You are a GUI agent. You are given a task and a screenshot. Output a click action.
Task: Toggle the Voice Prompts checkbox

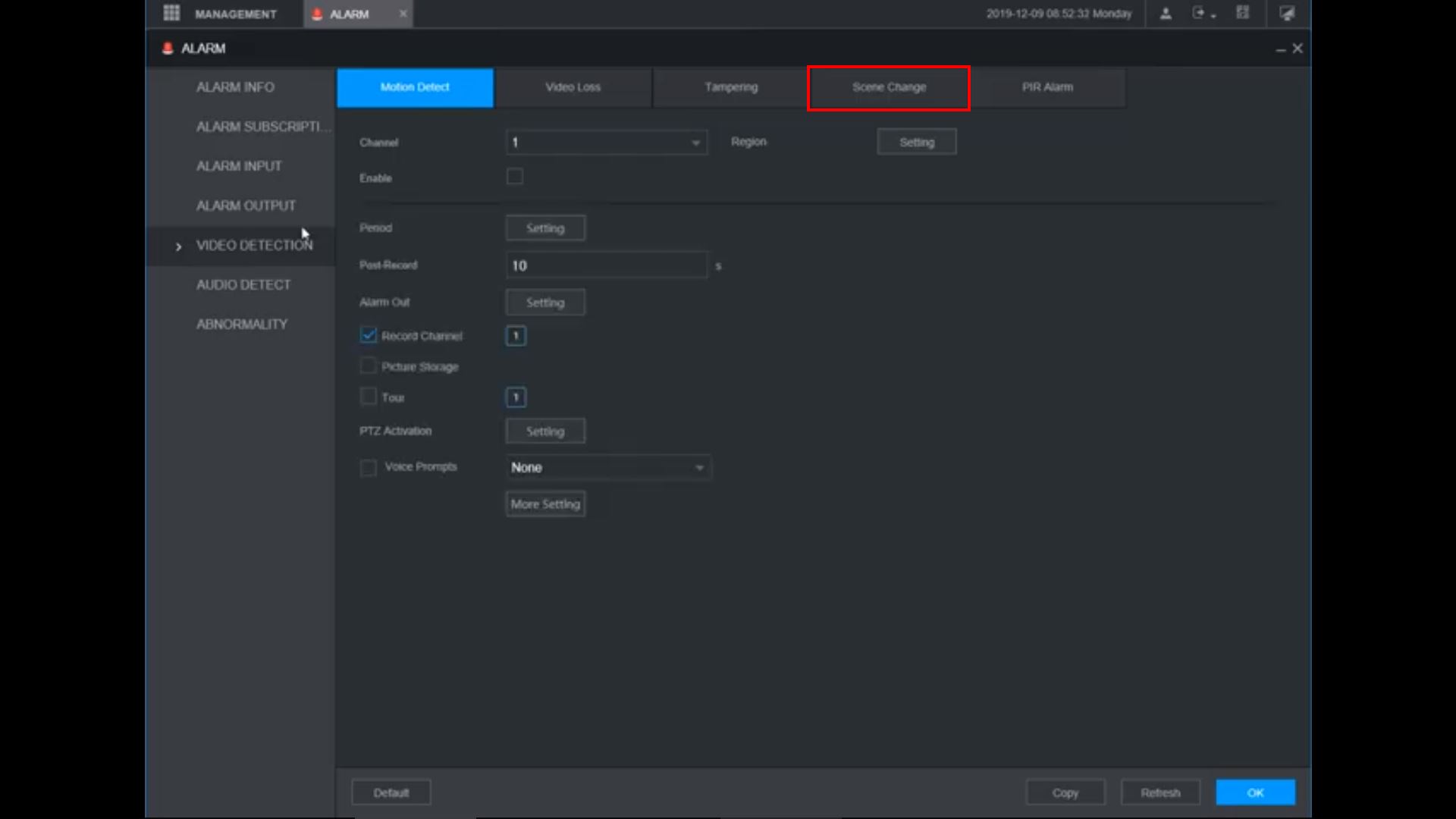369,467
